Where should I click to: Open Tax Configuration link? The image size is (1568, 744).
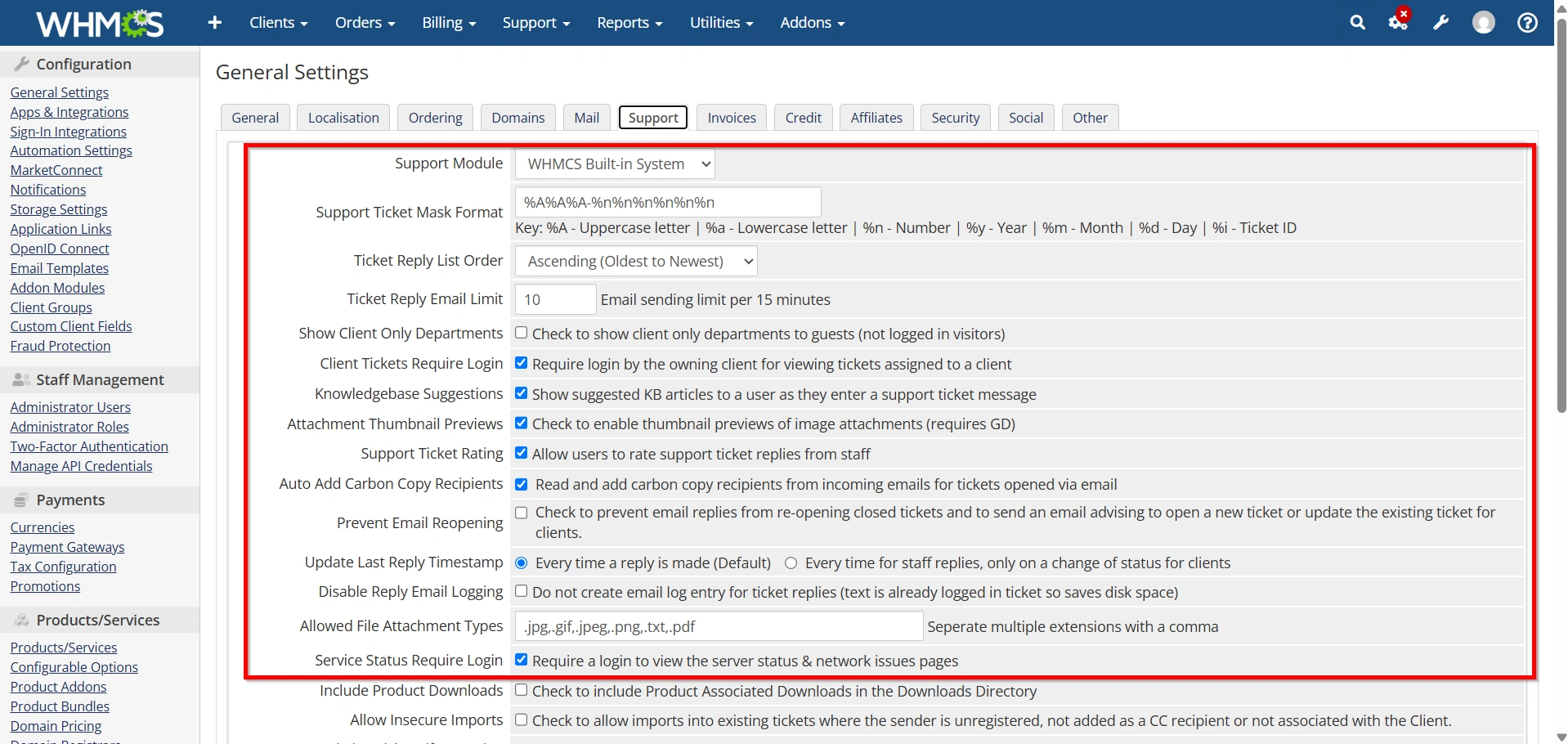coord(63,567)
